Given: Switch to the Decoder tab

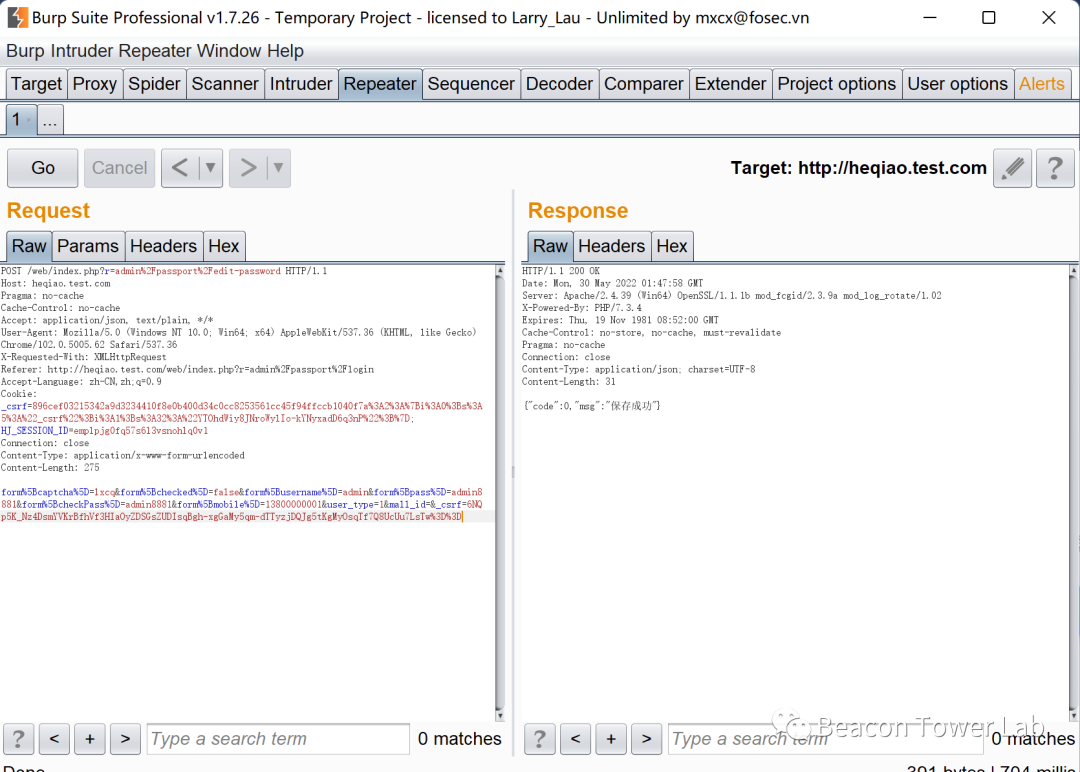Looking at the screenshot, I should (559, 84).
